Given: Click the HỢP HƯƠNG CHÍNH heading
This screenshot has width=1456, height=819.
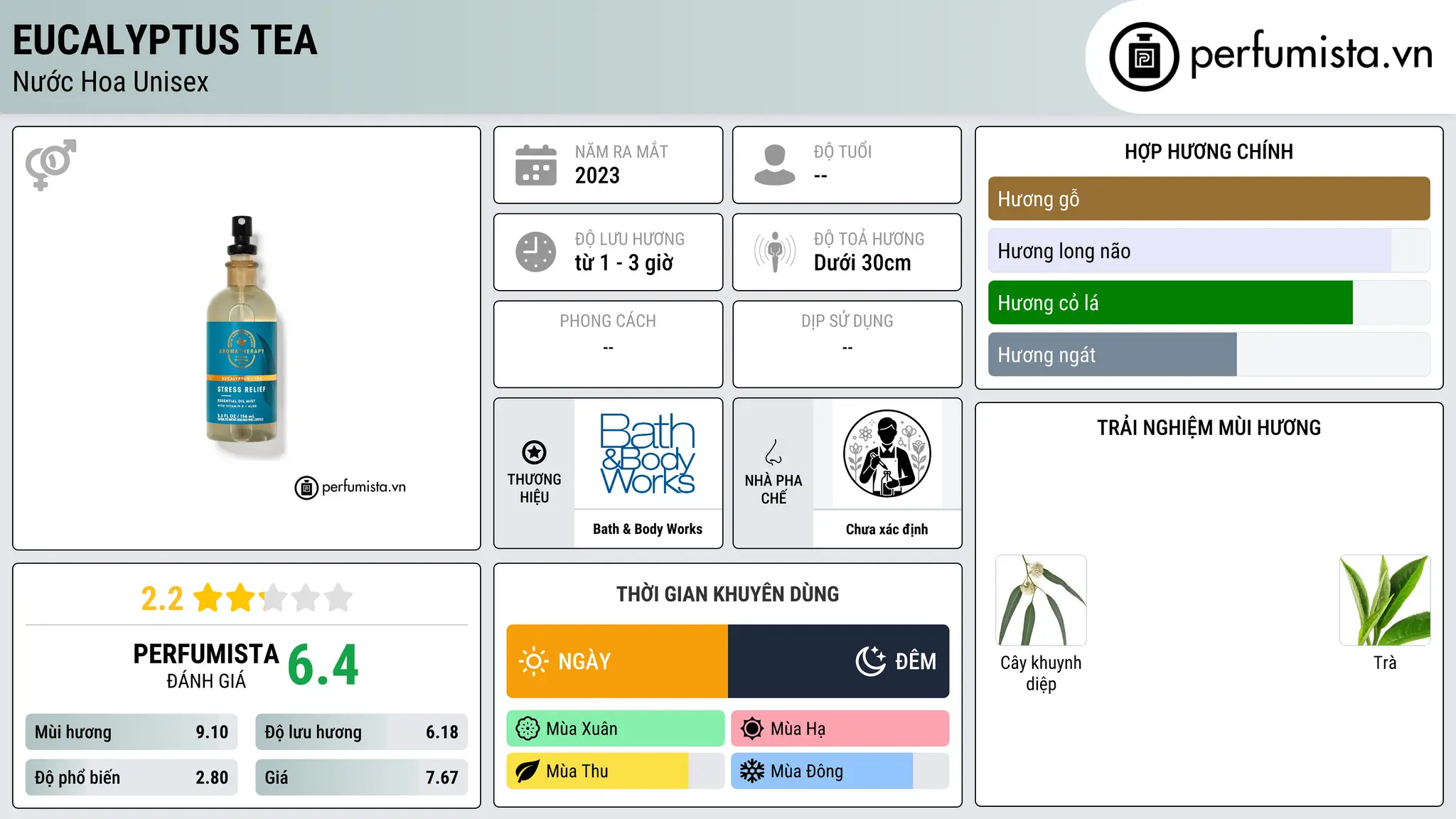Looking at the screenshot, I should pyautogui.click(x=1209, y=151).
